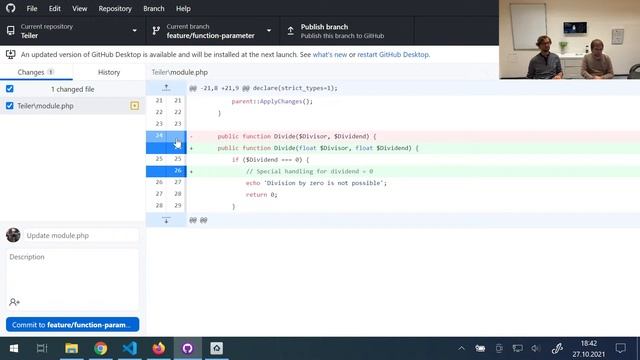Switch to the History tab
640x360 pixels.
point(109,72)
